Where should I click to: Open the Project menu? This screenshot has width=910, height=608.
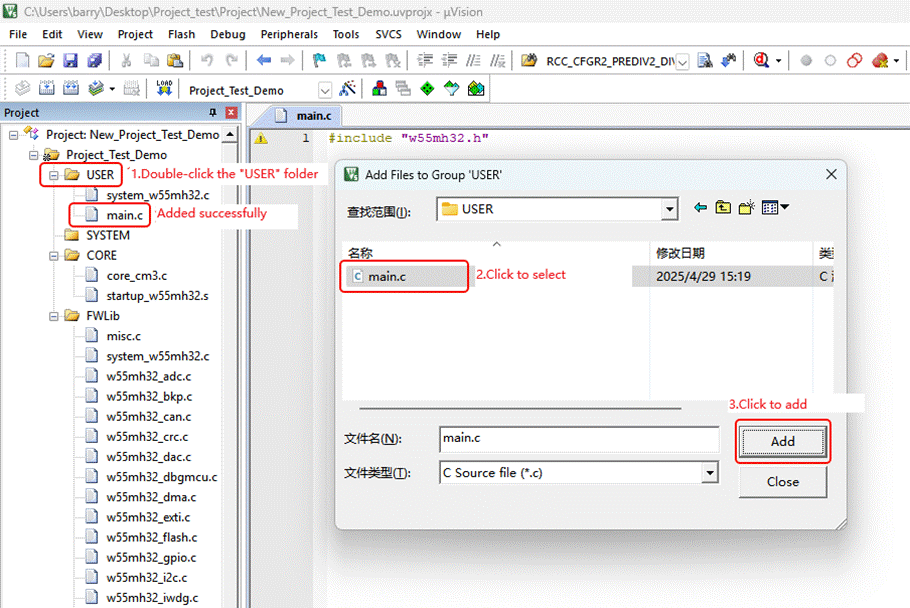click(135, 34)
